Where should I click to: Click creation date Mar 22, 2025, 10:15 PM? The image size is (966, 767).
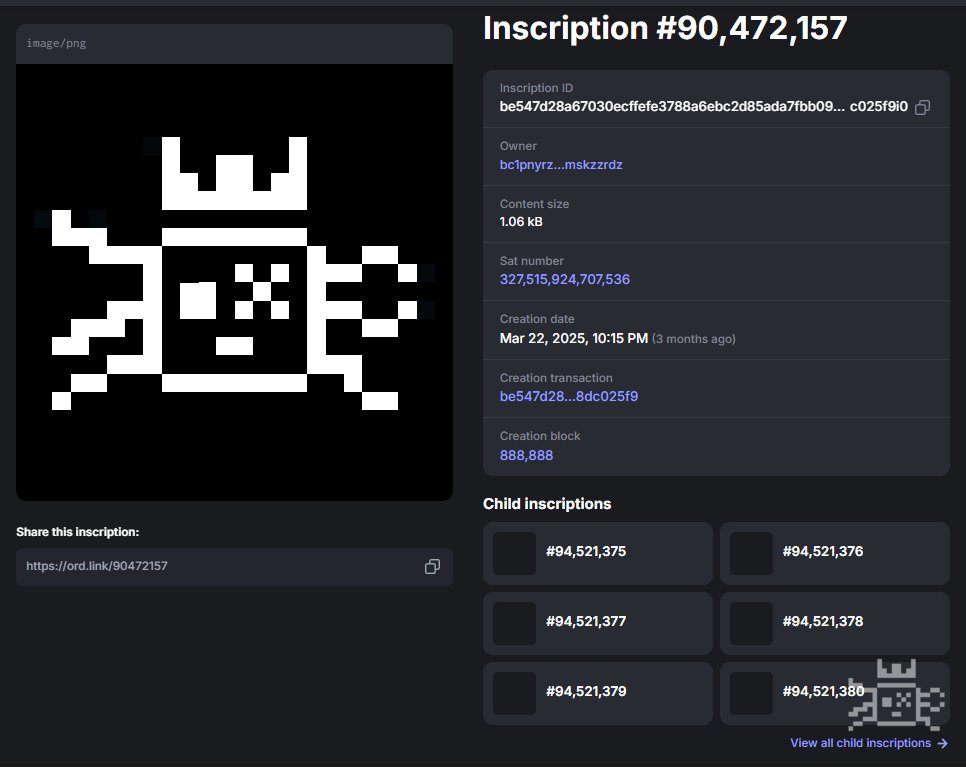point(574,338)
